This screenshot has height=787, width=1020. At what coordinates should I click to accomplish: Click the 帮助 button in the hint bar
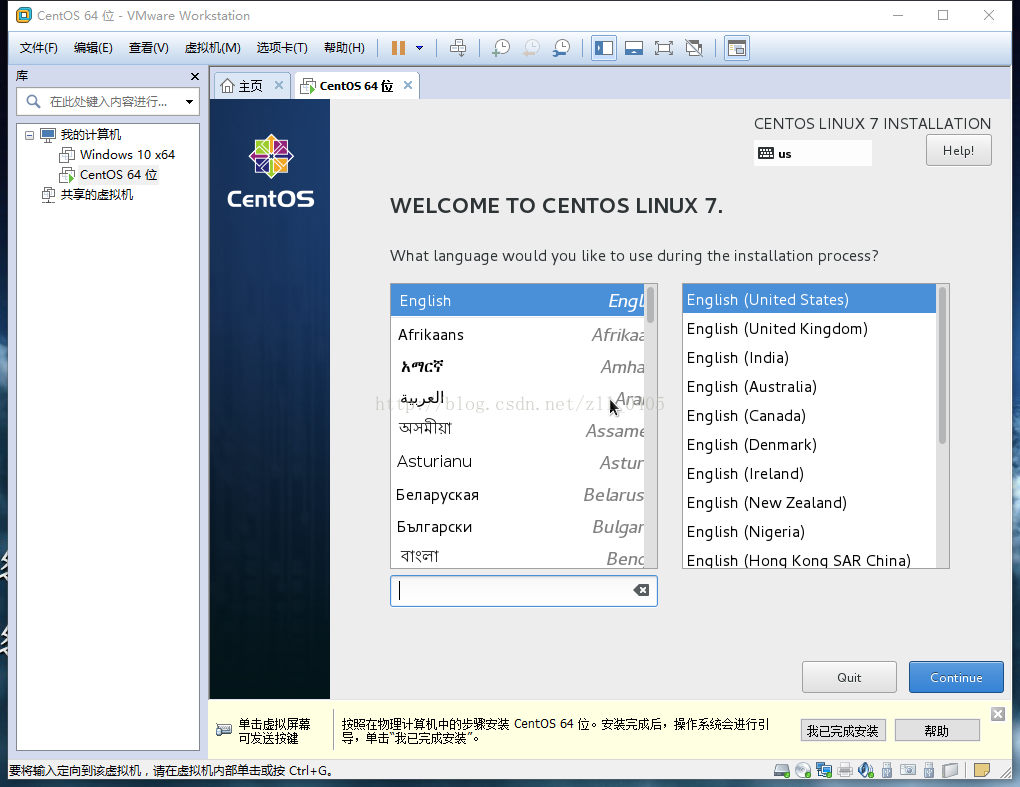pos(937,730)
